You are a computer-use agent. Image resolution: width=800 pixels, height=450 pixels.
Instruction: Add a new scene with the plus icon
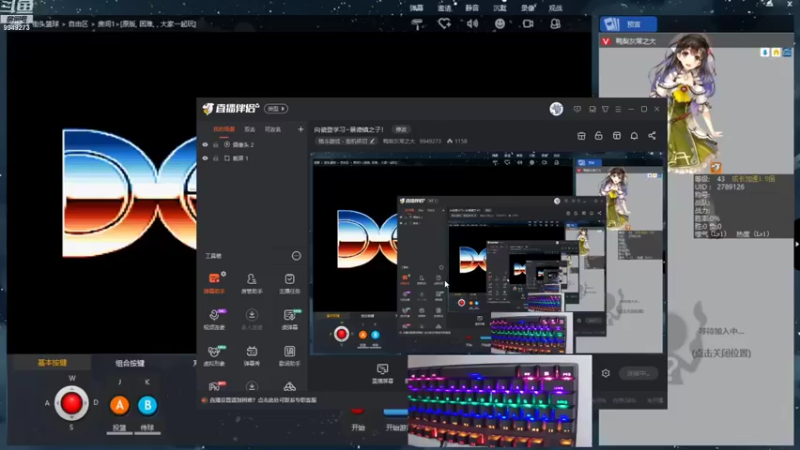(x=301, y=129)
